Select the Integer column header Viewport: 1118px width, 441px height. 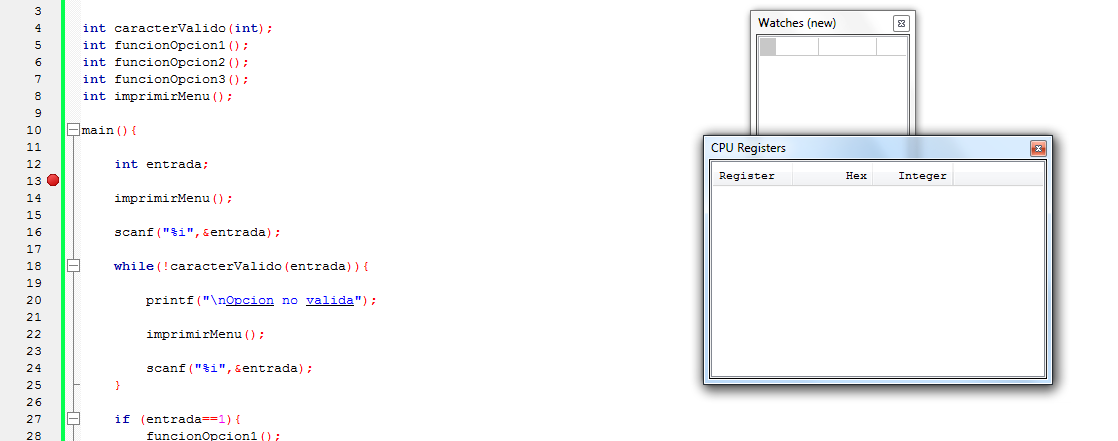click(911, 176)
